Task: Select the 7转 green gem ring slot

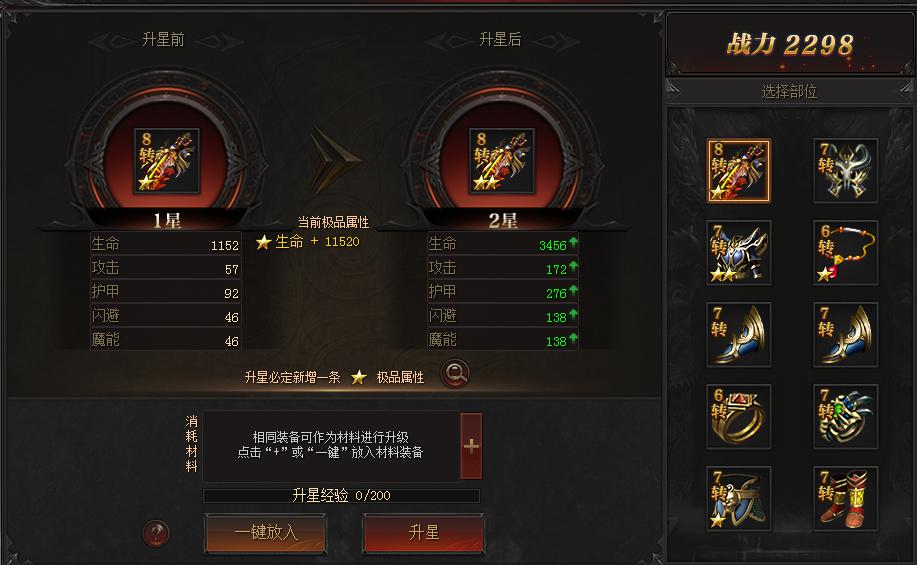Action: tap(845, 416)
